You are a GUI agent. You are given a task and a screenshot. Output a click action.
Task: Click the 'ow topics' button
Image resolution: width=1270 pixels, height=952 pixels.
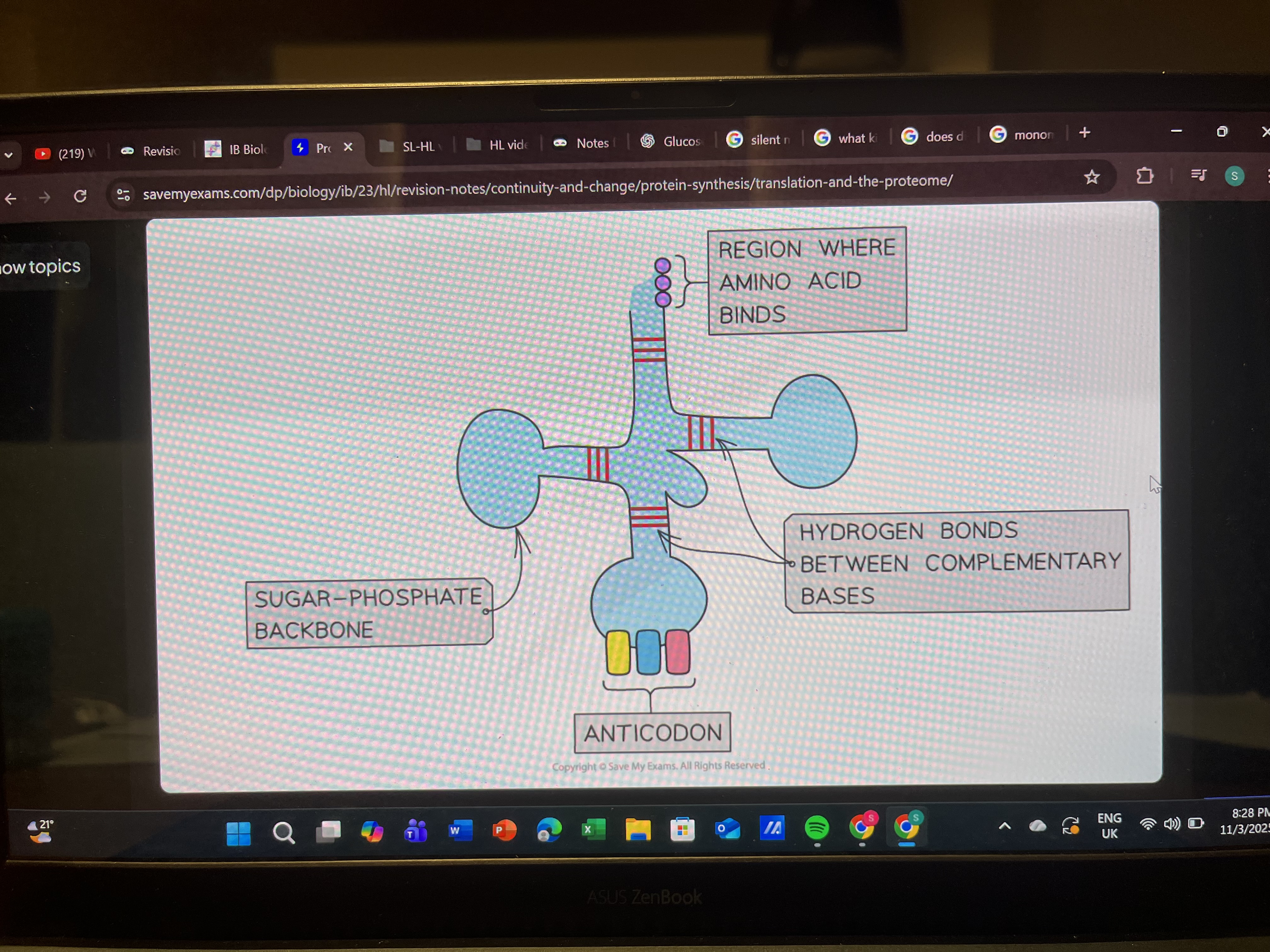[x=41, y=267]
